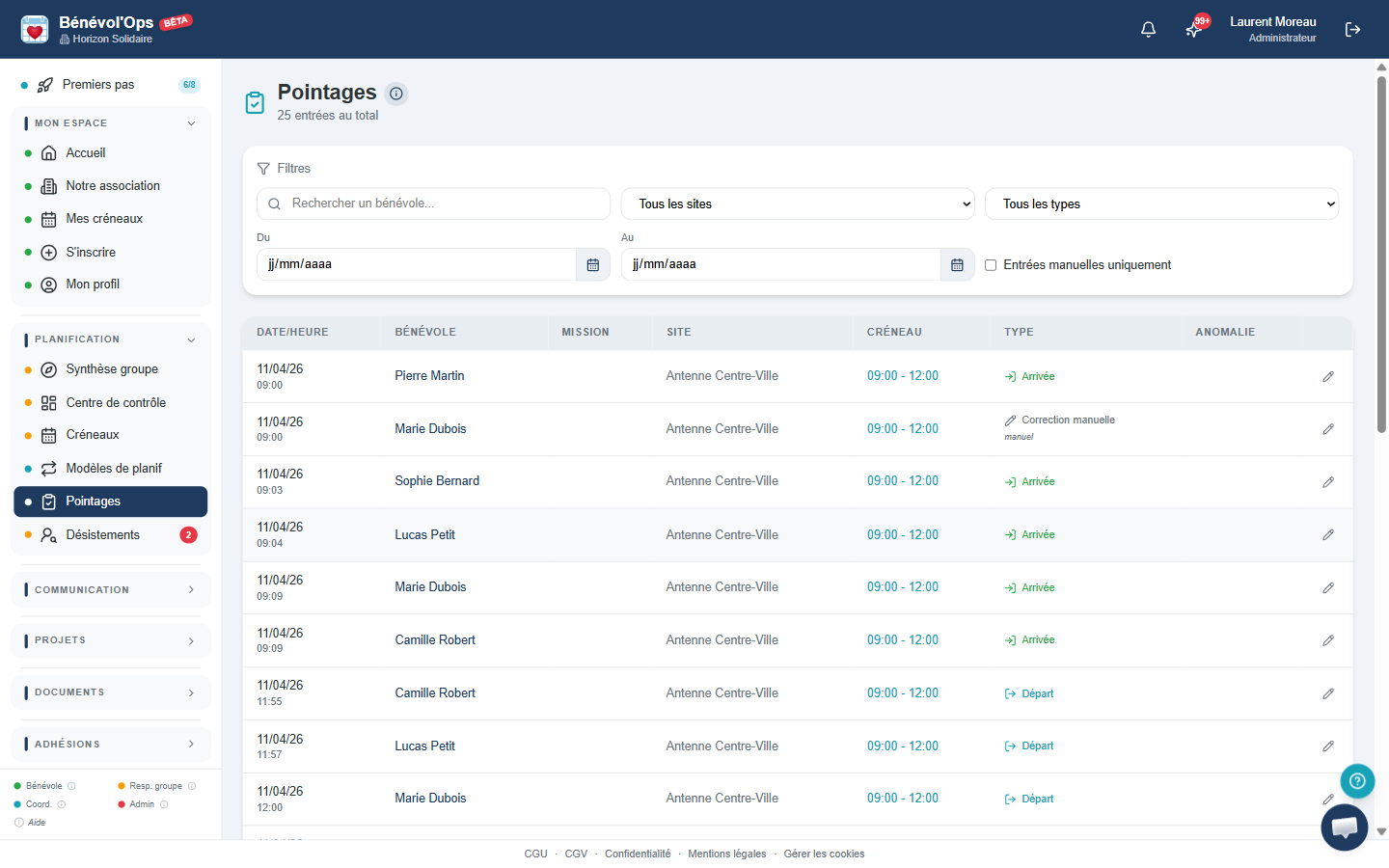Click the Accueil home icon
The image size is (1389, 868).
pyautogui.click(x=49, y=153)
